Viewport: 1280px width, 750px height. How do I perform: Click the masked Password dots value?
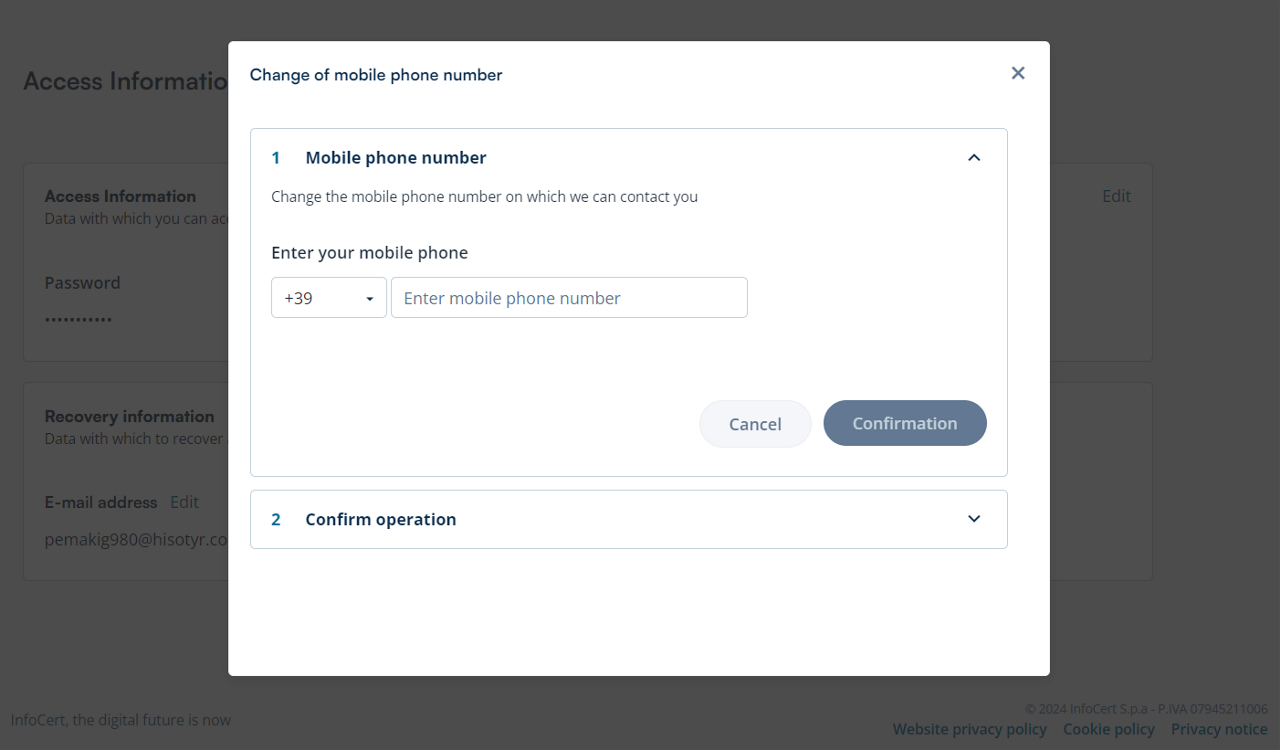[x=78, y=320]
